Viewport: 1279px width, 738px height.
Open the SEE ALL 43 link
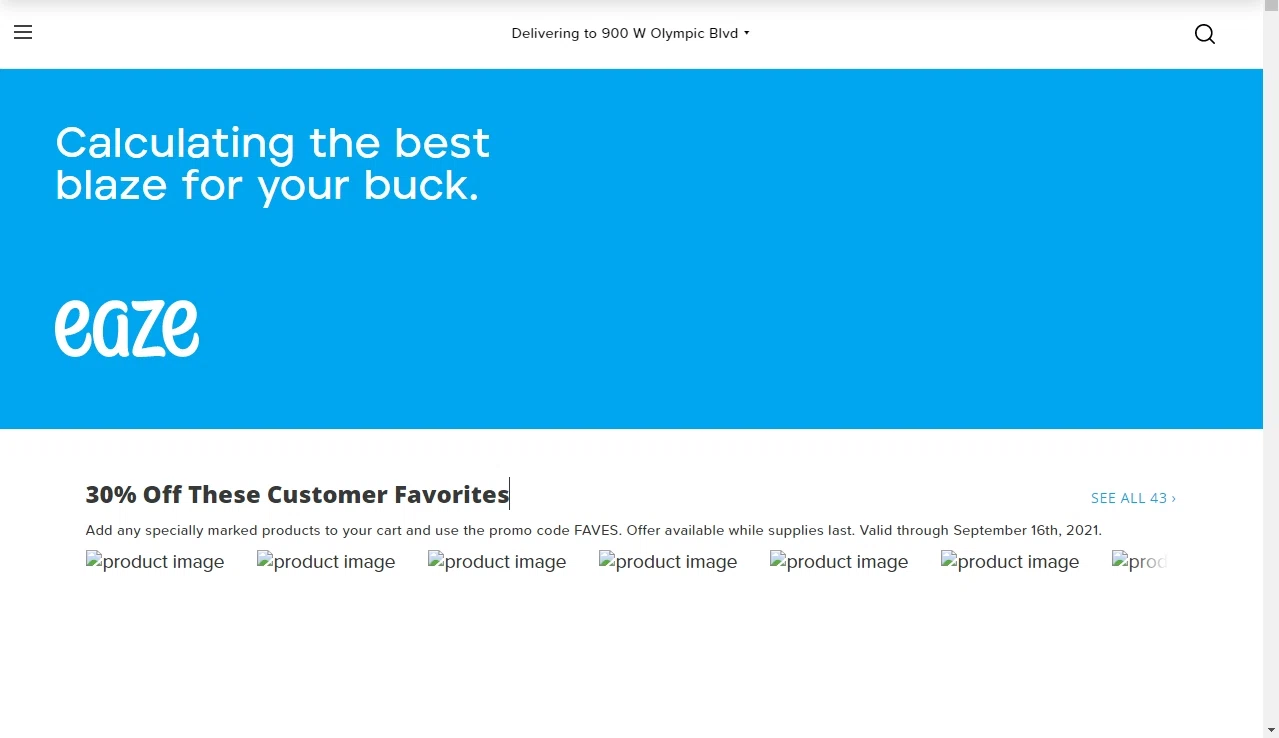coord(1133,498)
